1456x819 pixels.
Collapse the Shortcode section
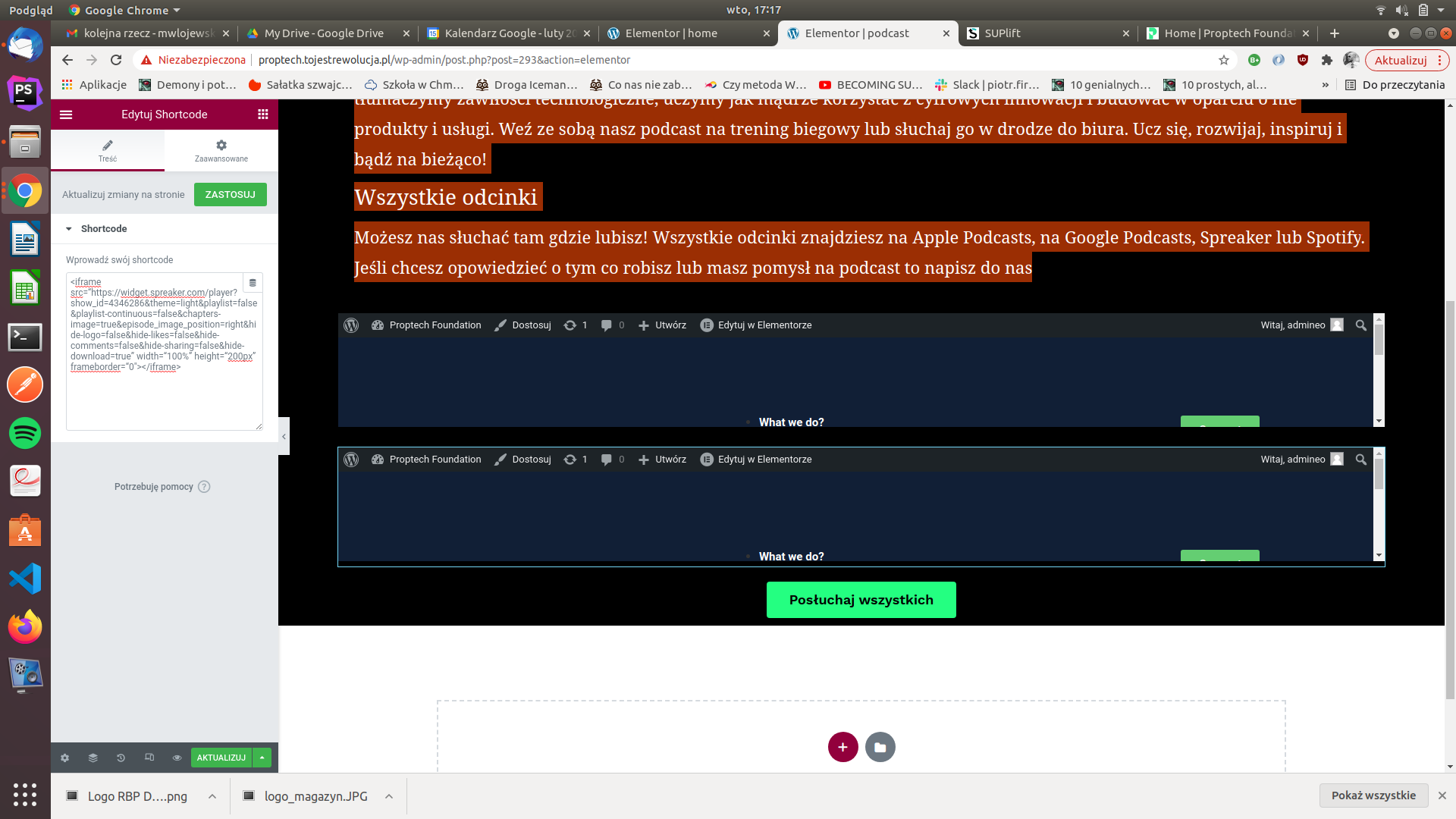pyautogui.click(x=69, y=228)
